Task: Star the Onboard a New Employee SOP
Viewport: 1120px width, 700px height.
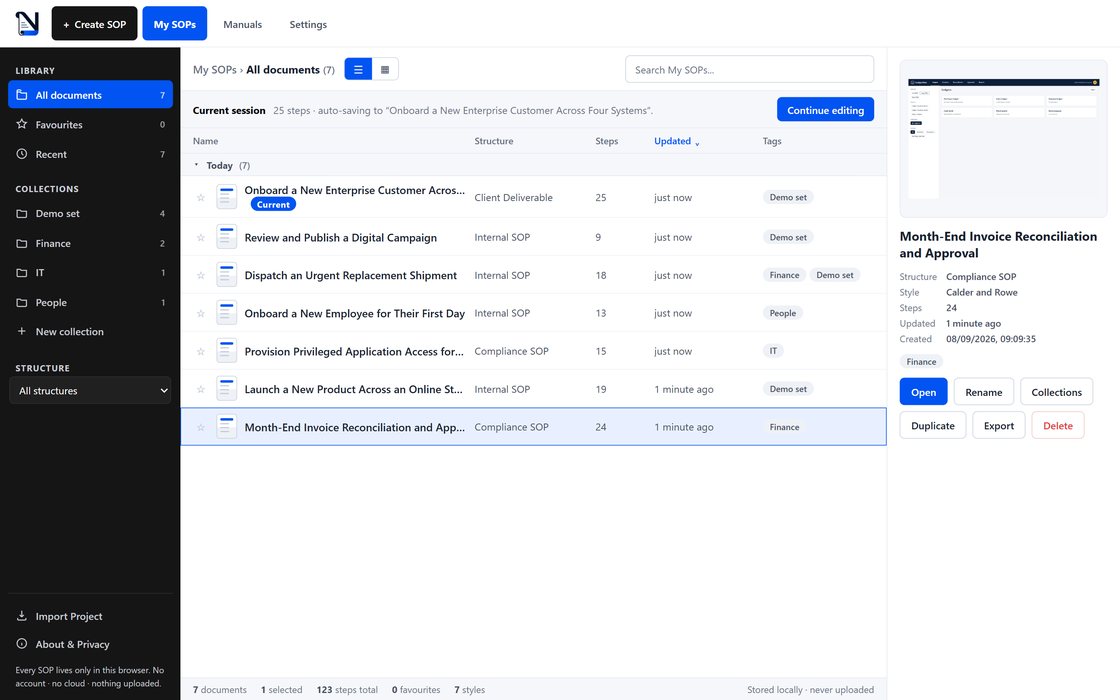Action: (x=201, y=314)
